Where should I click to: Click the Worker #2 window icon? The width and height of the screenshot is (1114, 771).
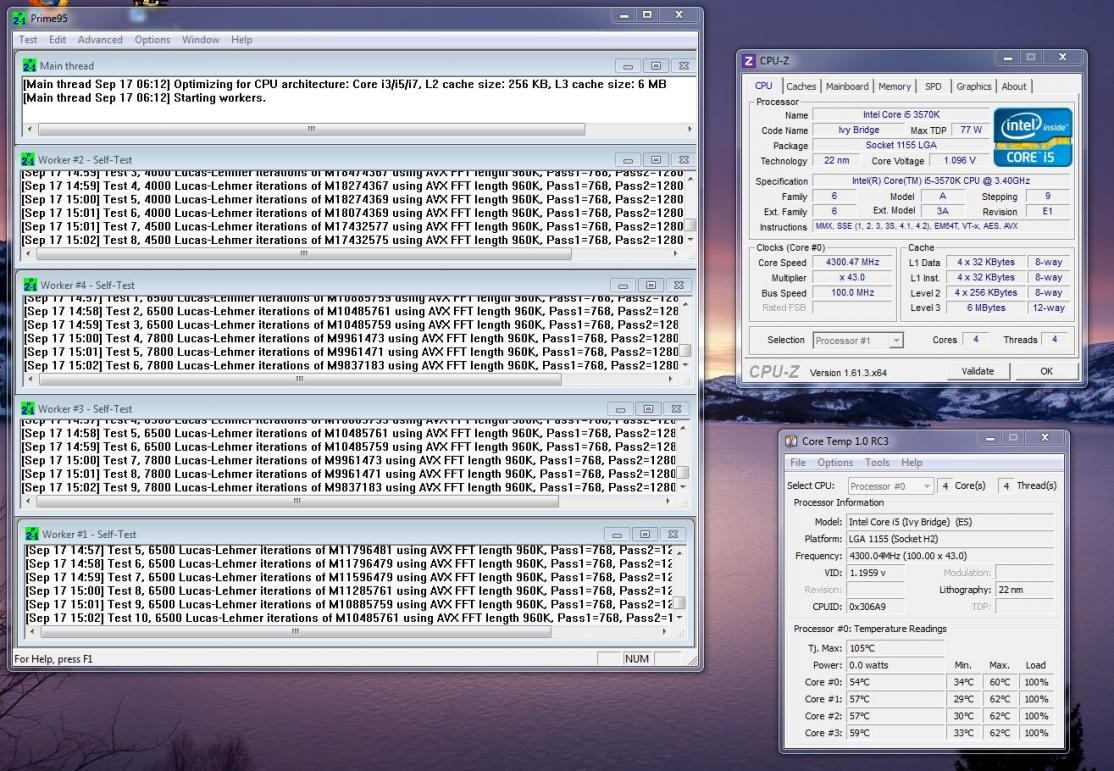(x=28, y=159)
